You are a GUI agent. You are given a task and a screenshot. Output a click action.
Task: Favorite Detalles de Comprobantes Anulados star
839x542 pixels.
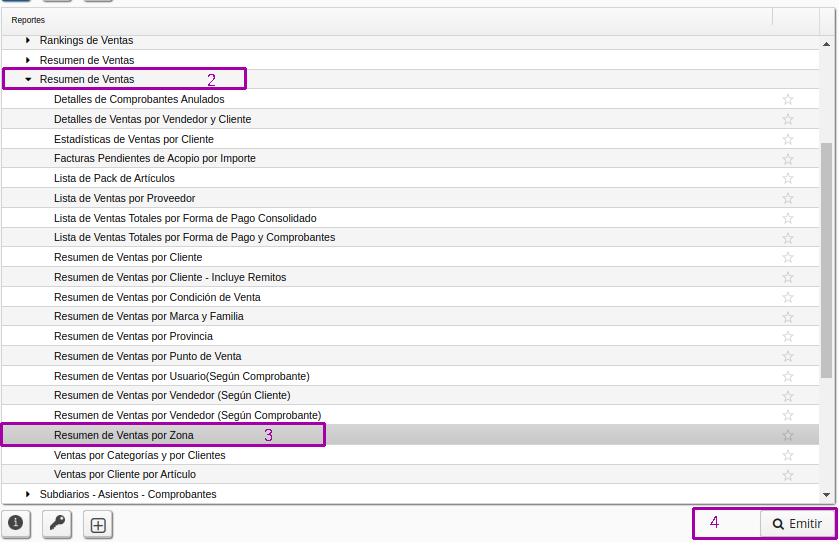[788, 99]
